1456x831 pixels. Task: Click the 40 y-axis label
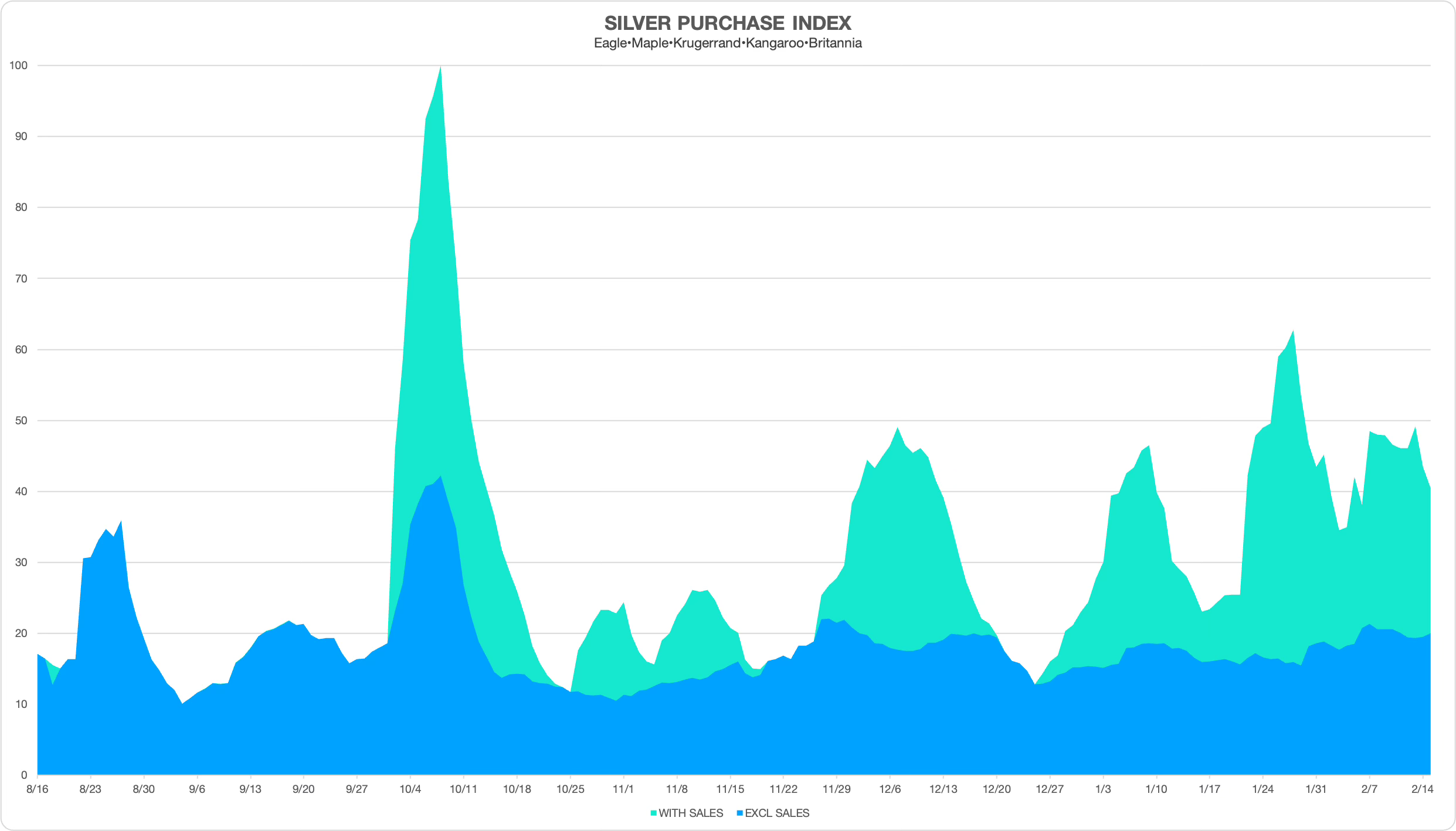click(x=21, y=492)
